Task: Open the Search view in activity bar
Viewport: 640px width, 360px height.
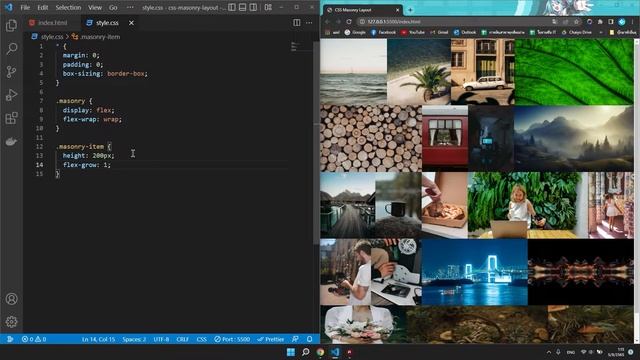Action: point(11,49)
